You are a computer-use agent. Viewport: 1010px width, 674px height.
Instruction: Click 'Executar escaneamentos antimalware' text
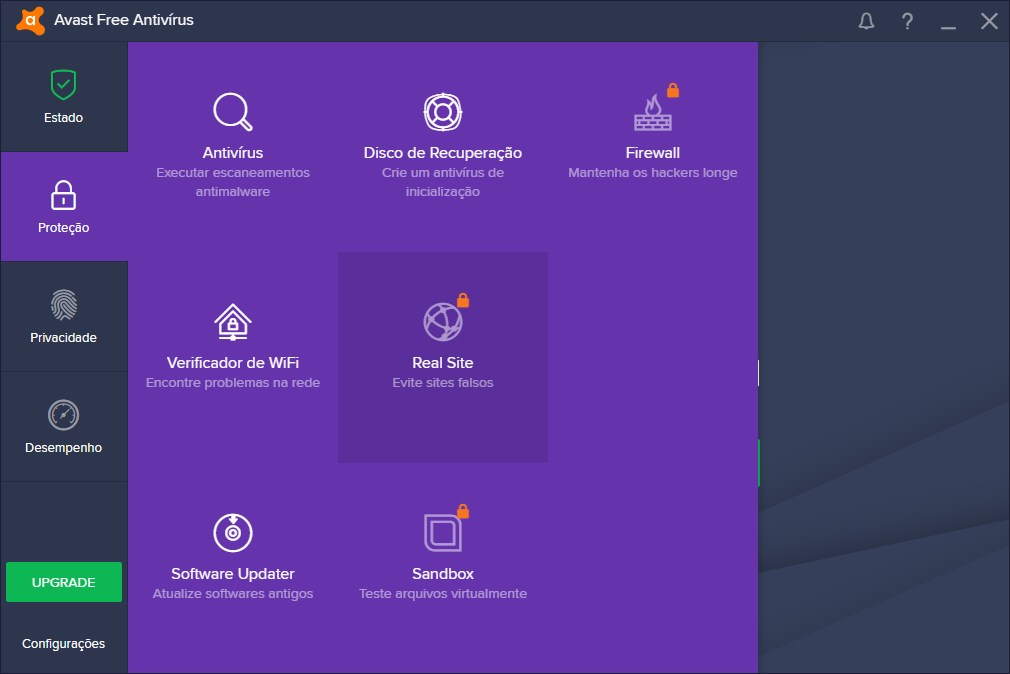233,182
